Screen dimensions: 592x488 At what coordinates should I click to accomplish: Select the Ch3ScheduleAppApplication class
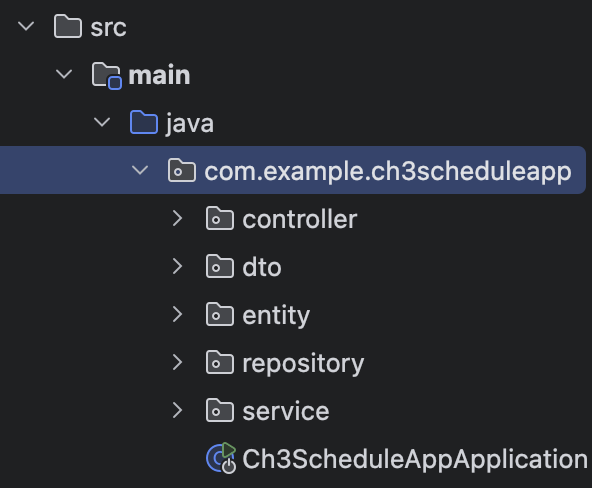[x=415, y=459]
